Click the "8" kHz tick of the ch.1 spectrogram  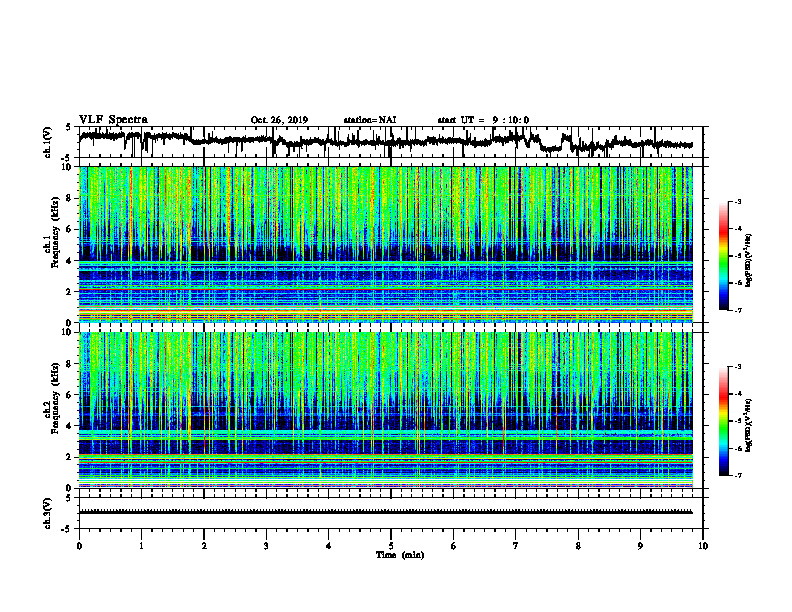pyautogui.click(x=70, y=198)
